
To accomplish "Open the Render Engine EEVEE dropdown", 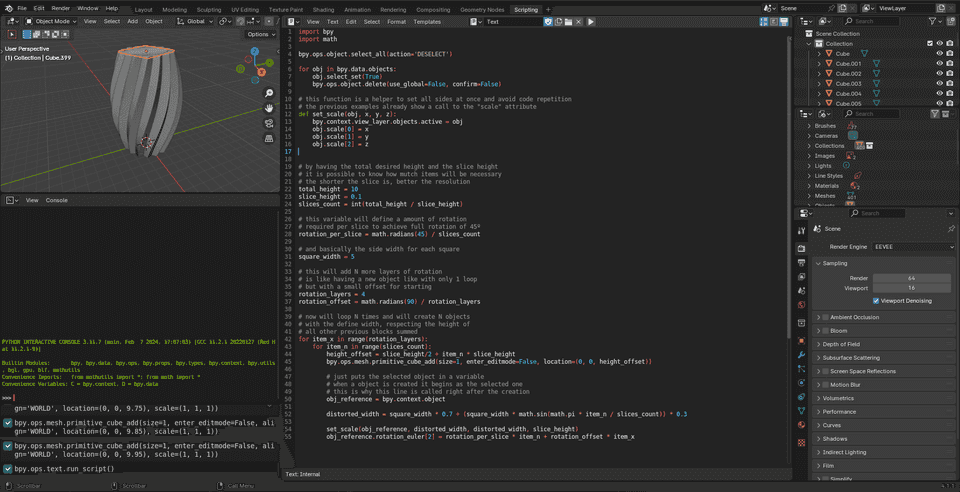I will (912, 246).
